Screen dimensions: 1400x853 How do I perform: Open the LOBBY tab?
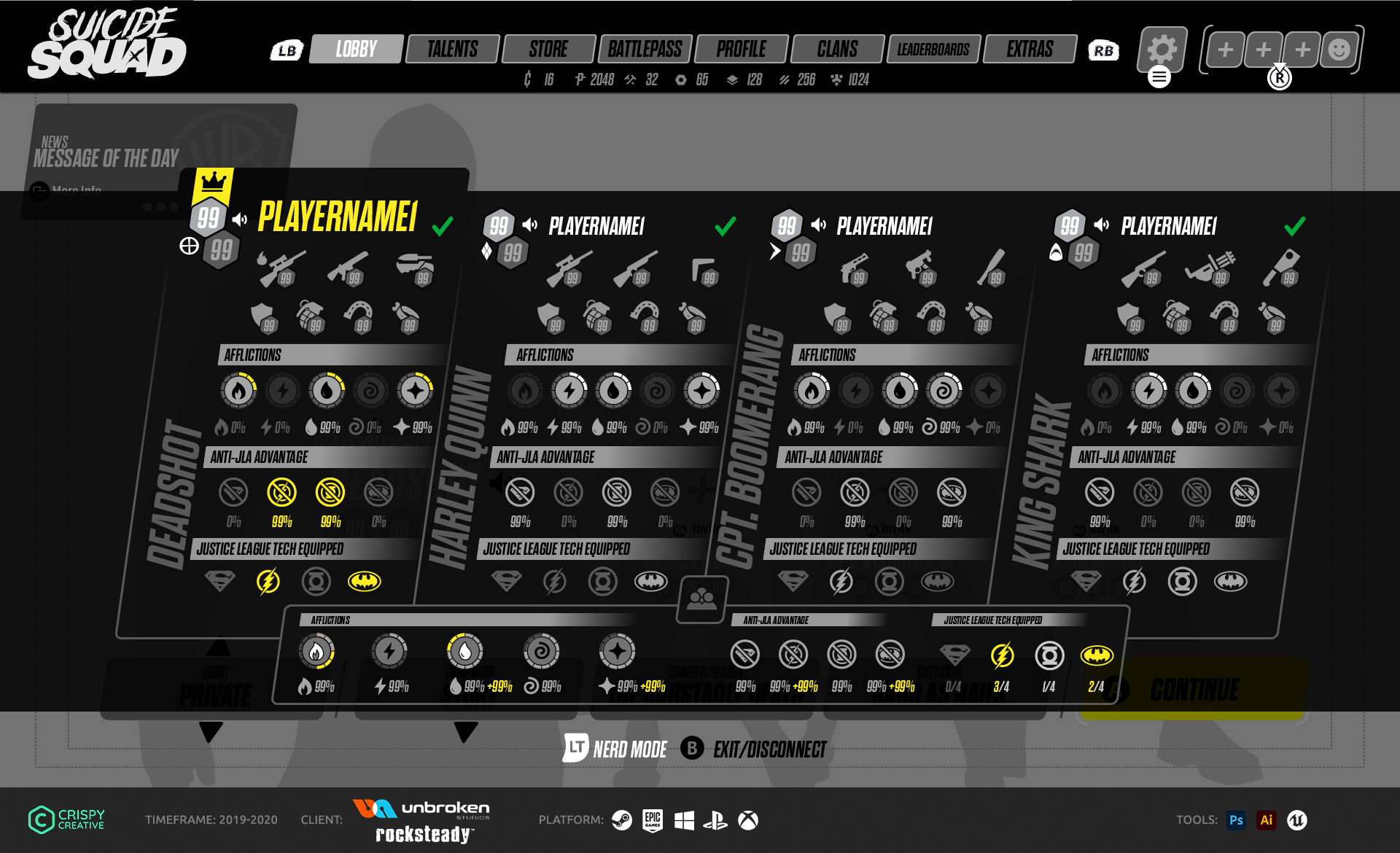pos(356,49)
